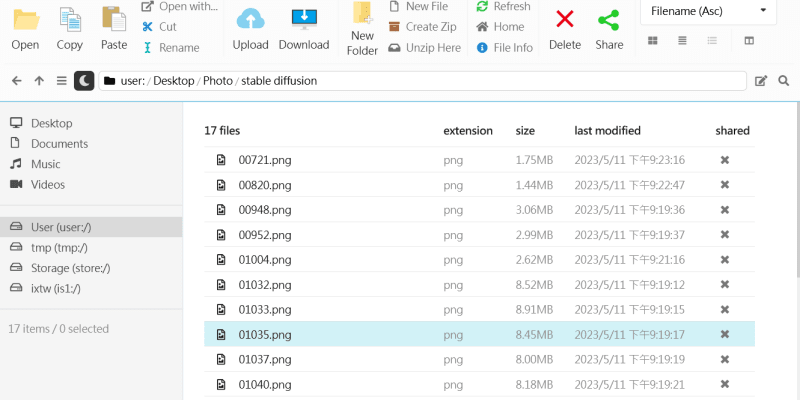Sort by last modified column header
Viewport: 800px width, 400px height.
click(x=607, y=131)
